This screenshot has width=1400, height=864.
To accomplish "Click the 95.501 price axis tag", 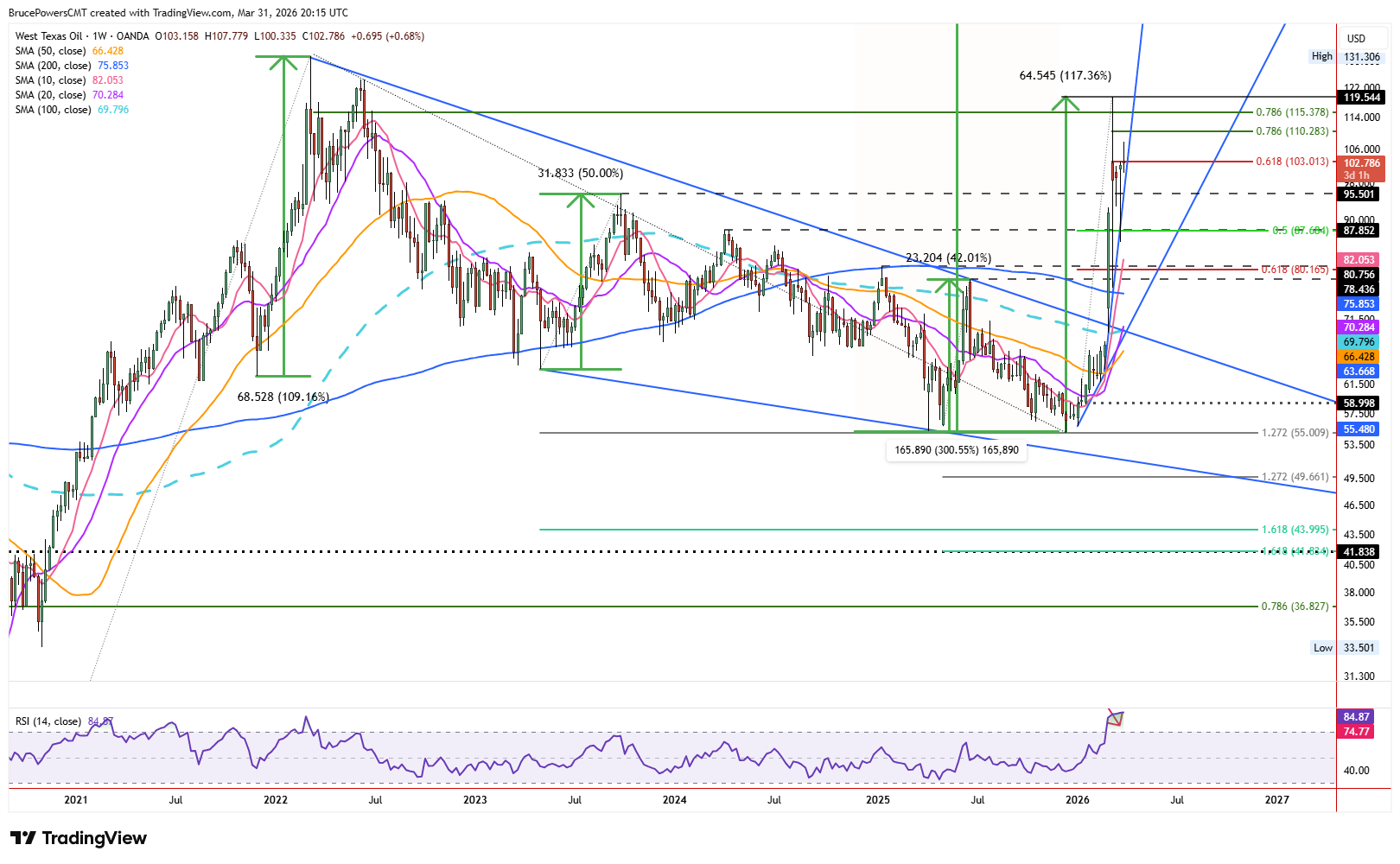I will (x=1359, y=194).
